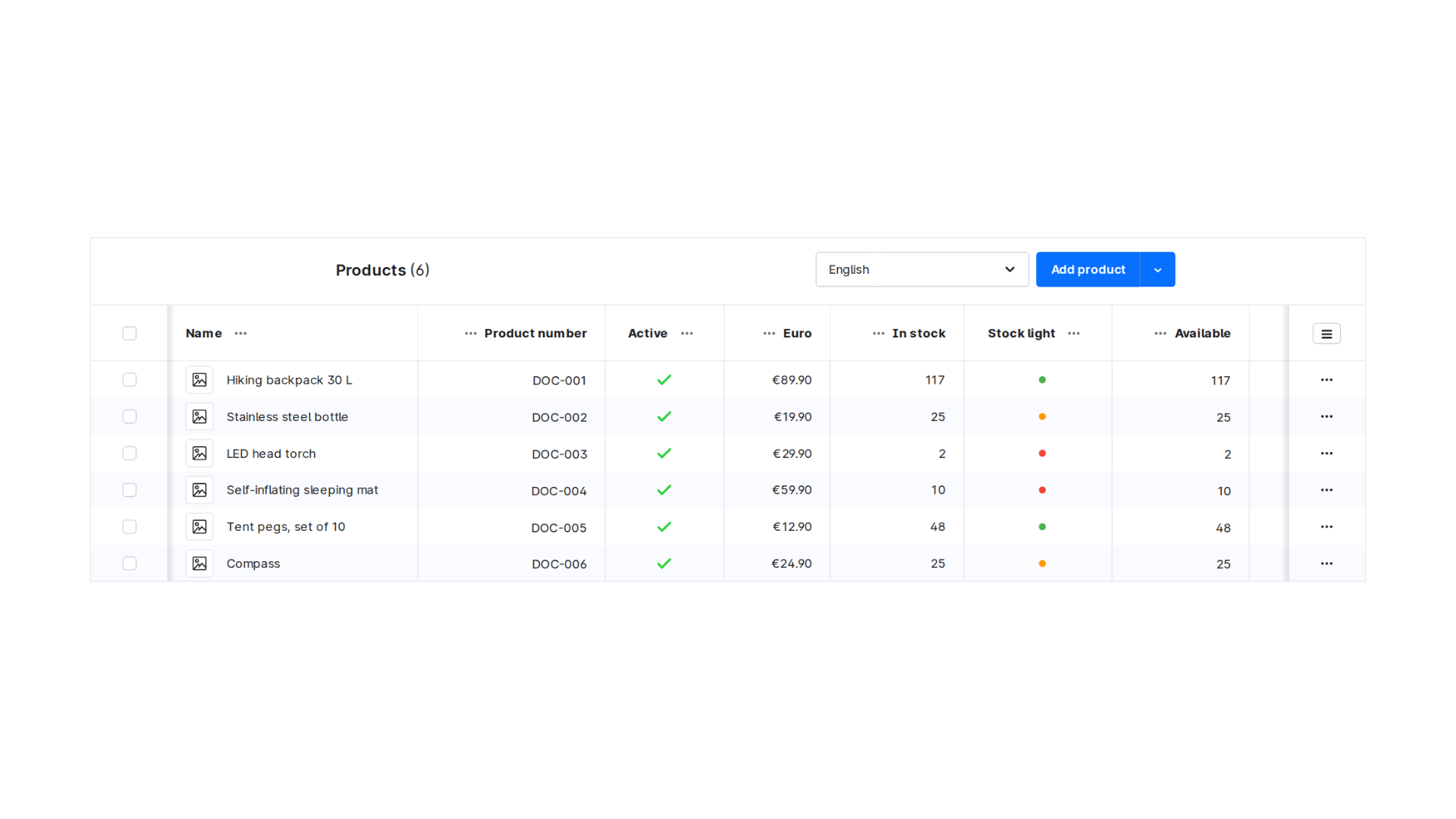Open Name column options dots
Screen dimensions: 1456x819
(x=240, y=334)
